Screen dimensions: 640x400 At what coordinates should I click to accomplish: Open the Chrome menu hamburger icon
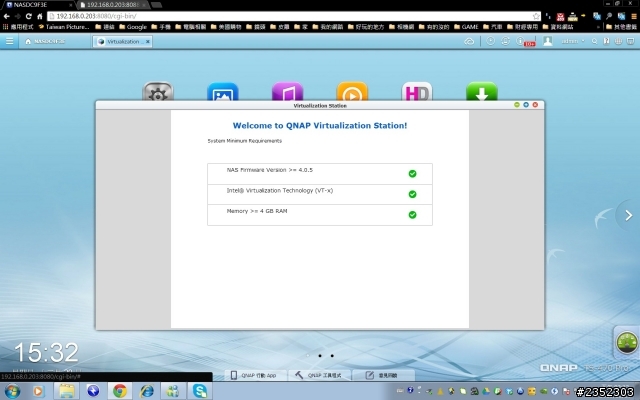[634, 16]
